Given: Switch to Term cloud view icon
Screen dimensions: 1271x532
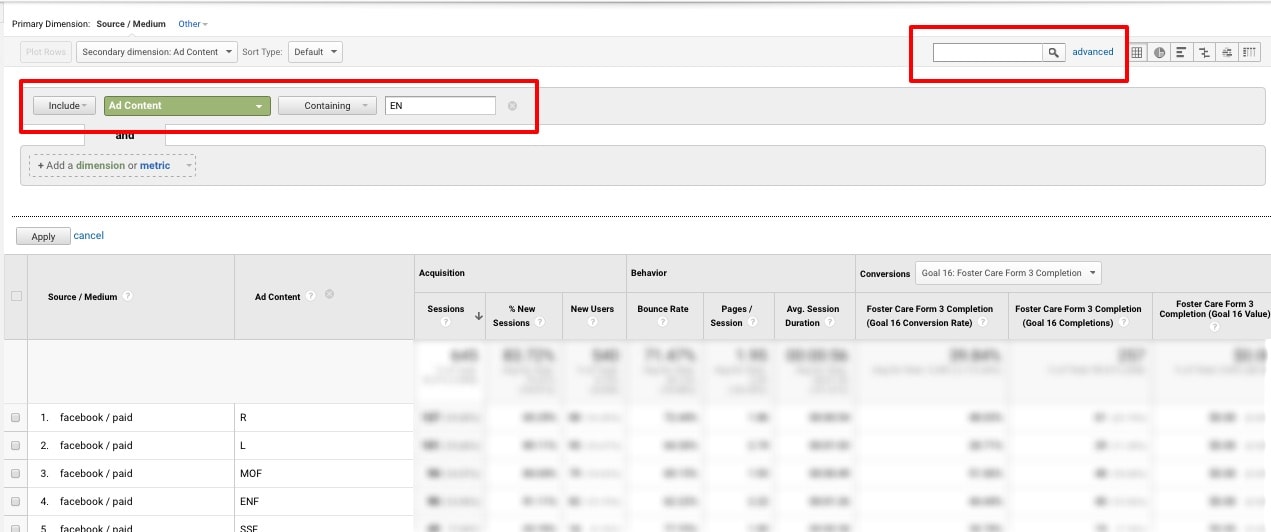Looking at the screenshot, I should [1227, 53].
